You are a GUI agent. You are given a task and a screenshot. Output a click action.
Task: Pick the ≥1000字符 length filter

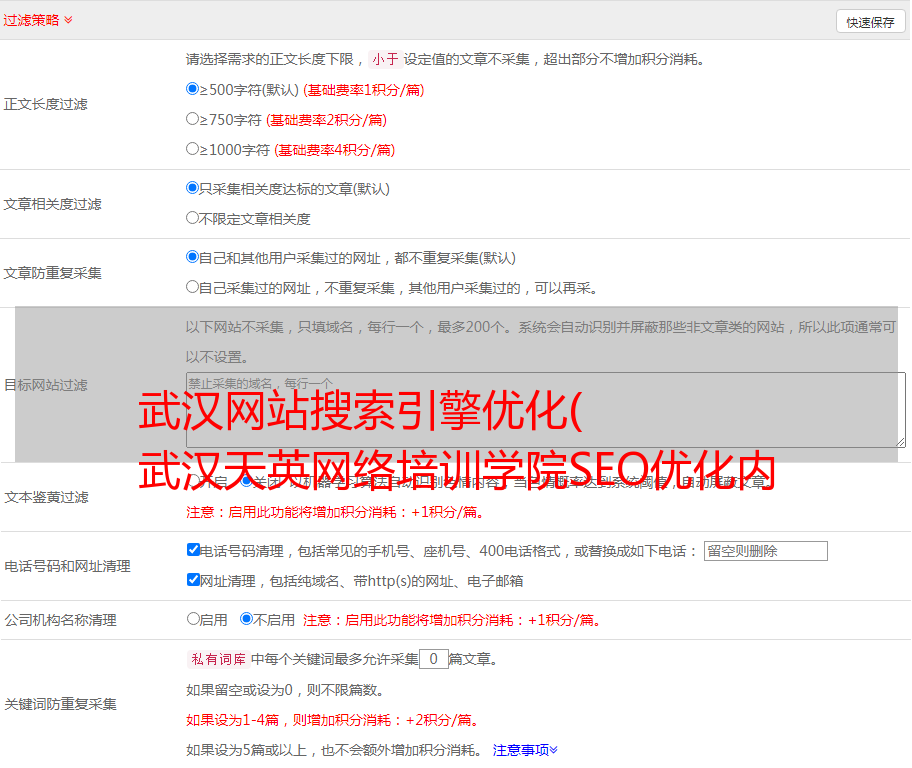click(193, 149)
